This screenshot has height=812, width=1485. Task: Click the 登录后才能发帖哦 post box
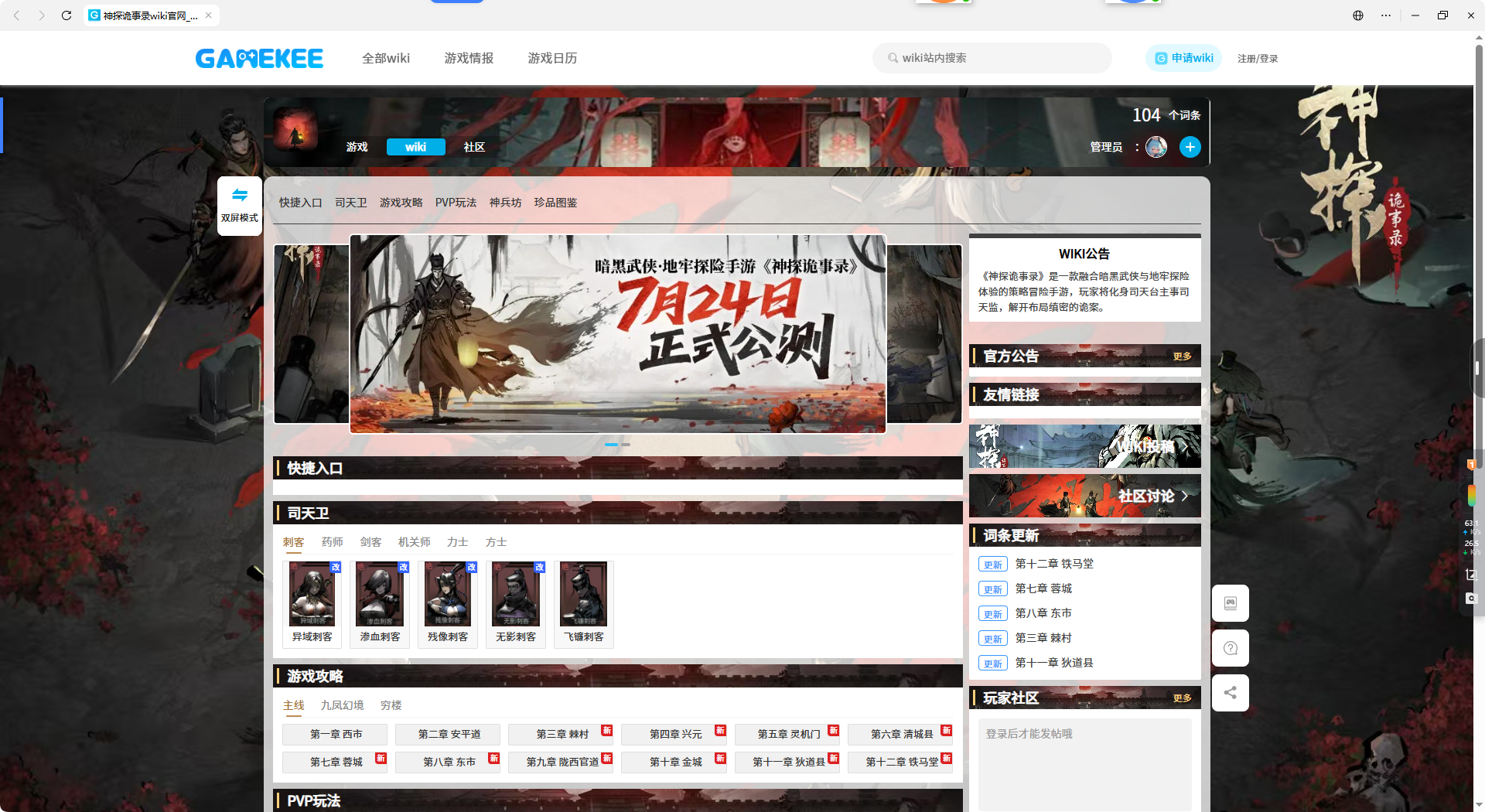(x=1085, y=765)
